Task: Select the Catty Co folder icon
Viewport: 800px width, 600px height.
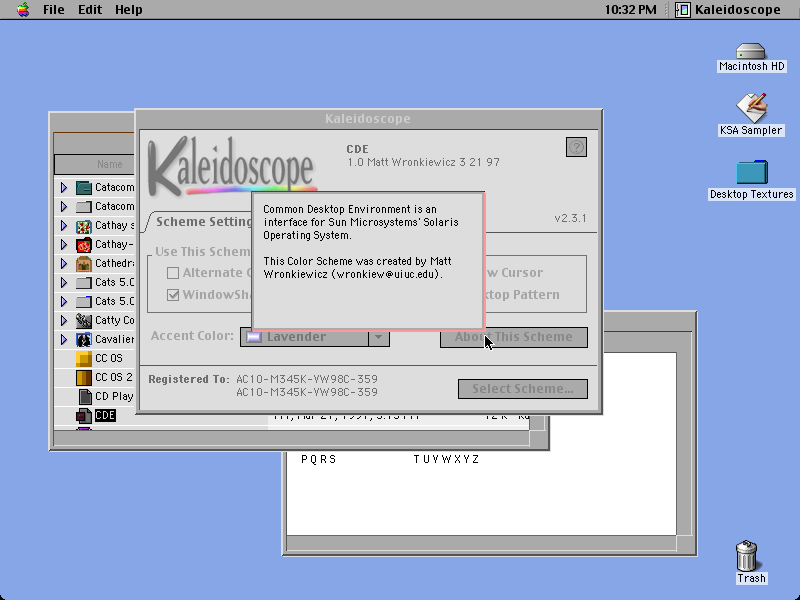Action: 84,320
